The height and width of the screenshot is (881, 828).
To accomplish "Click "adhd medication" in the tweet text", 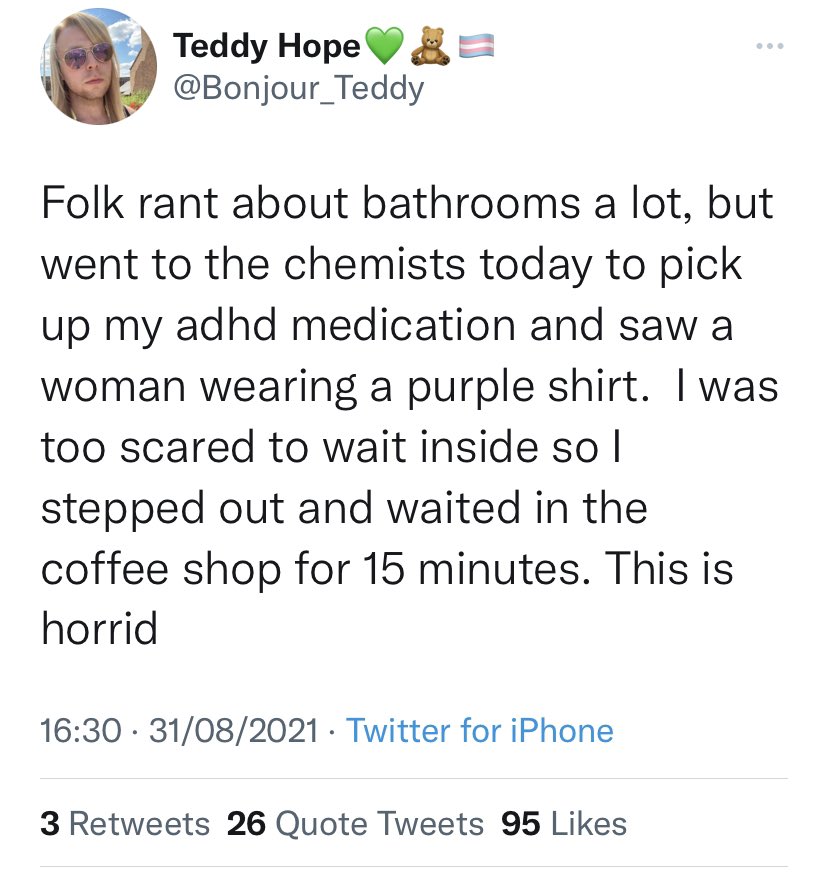I will [x=330, y=326].
